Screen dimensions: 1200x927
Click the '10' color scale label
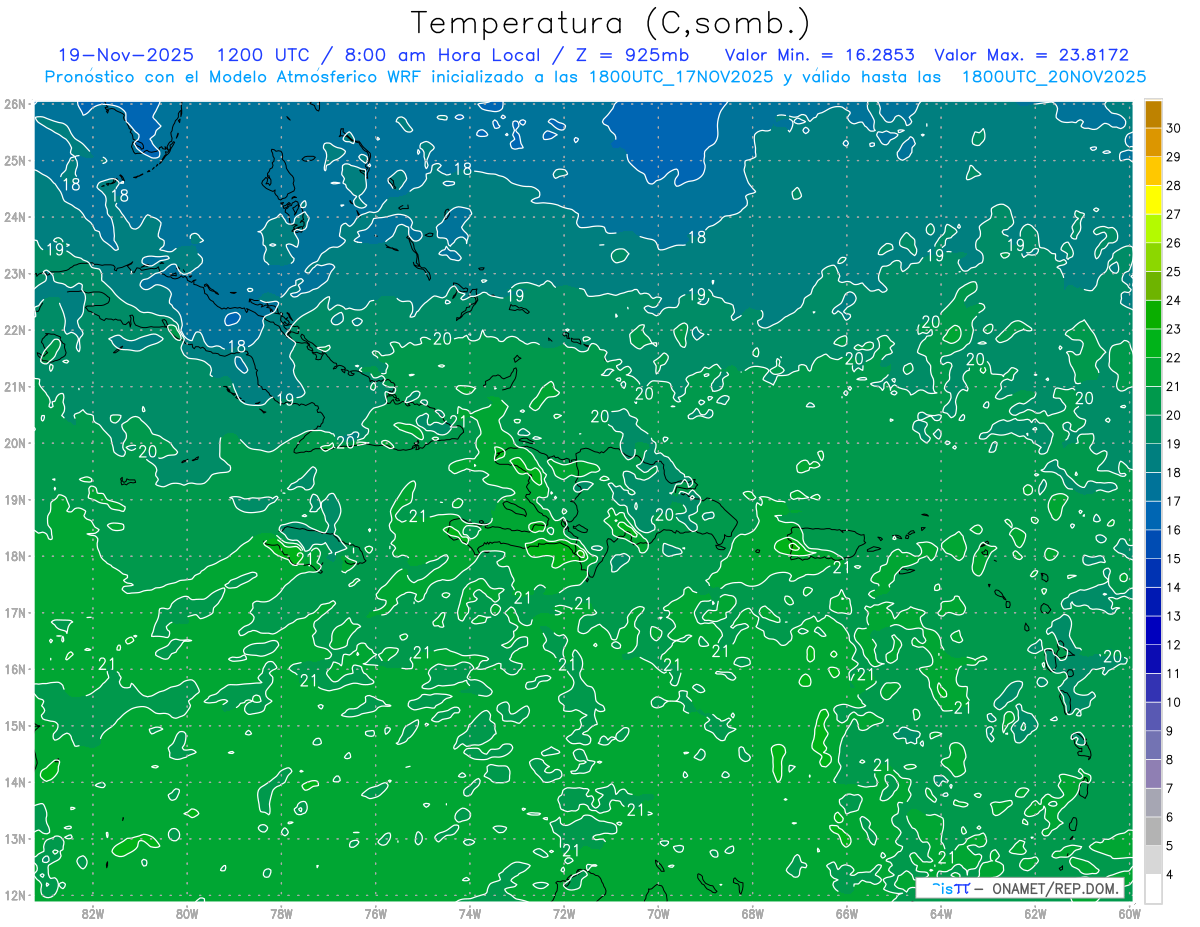tap(1173, 702)
